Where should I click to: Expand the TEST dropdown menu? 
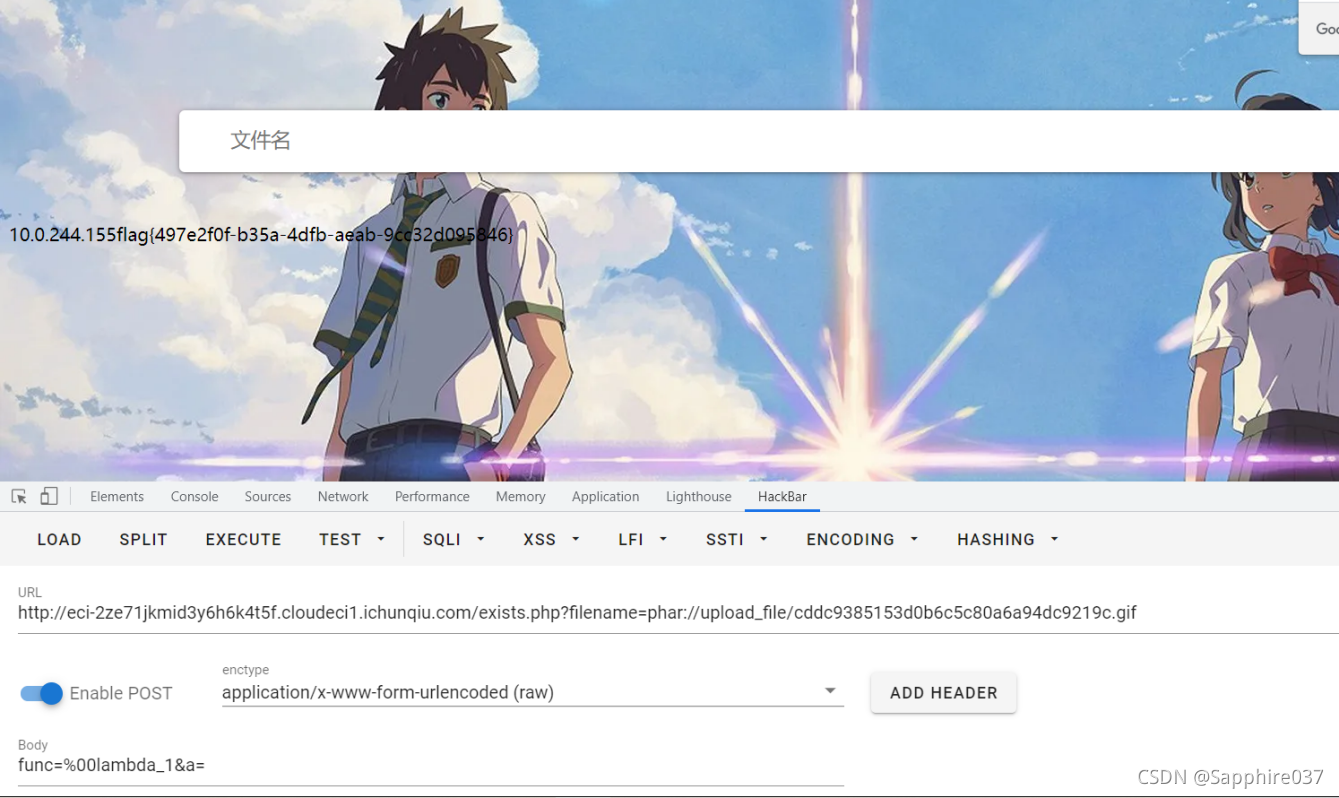pyautogui.click(x=352, y=539)
